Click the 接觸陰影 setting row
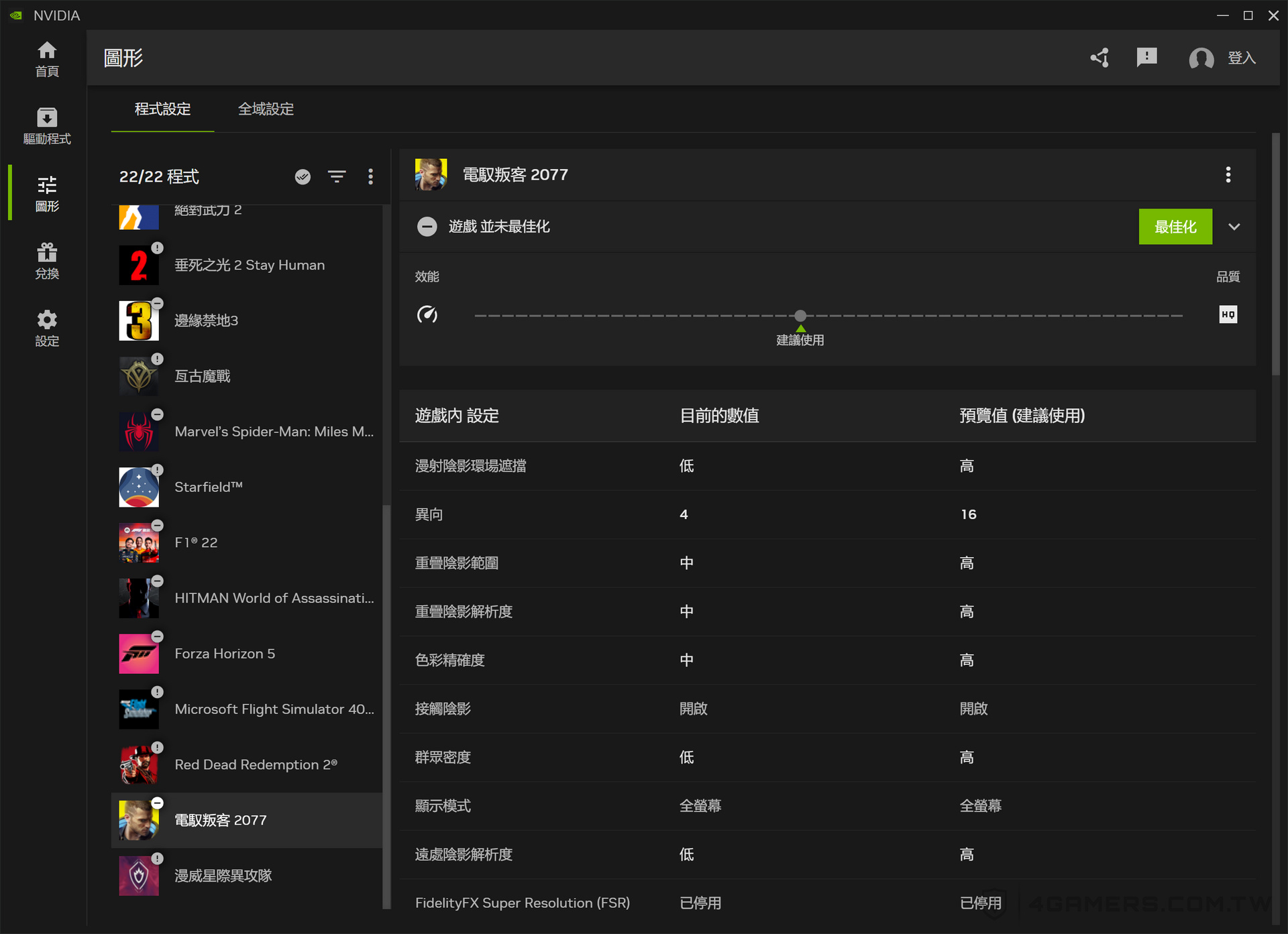Image resolution: width=1288 pixels, height=934 pixels. click(x=827, y=709)
